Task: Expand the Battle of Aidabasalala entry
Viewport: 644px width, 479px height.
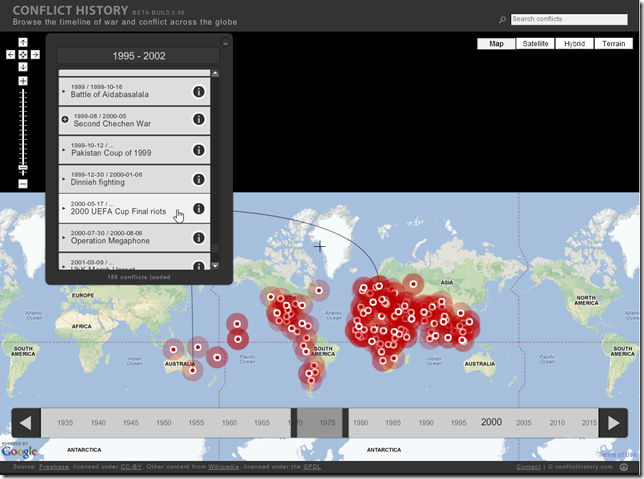Action: pos(64,91)
